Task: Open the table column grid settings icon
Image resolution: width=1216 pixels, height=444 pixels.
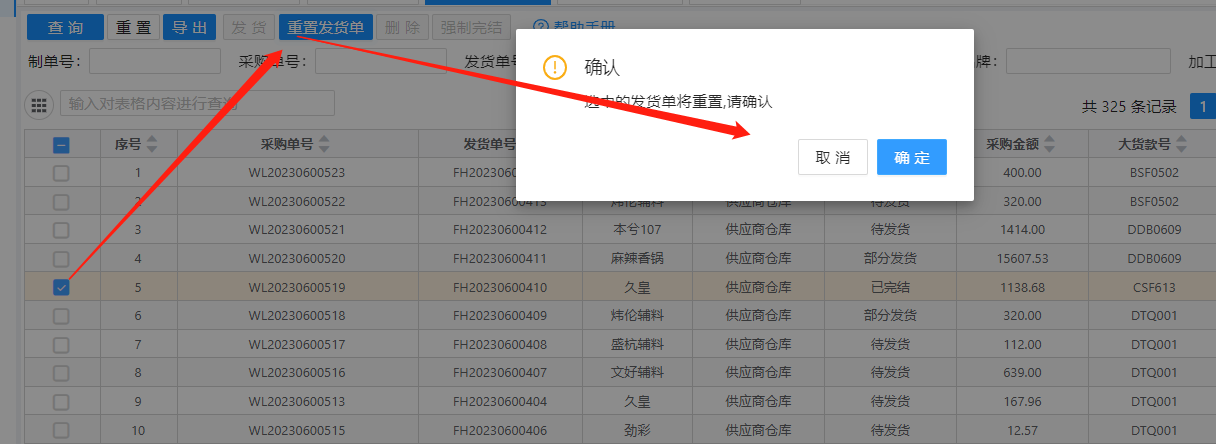Action: pyautogui.click(x=39, y=104)
